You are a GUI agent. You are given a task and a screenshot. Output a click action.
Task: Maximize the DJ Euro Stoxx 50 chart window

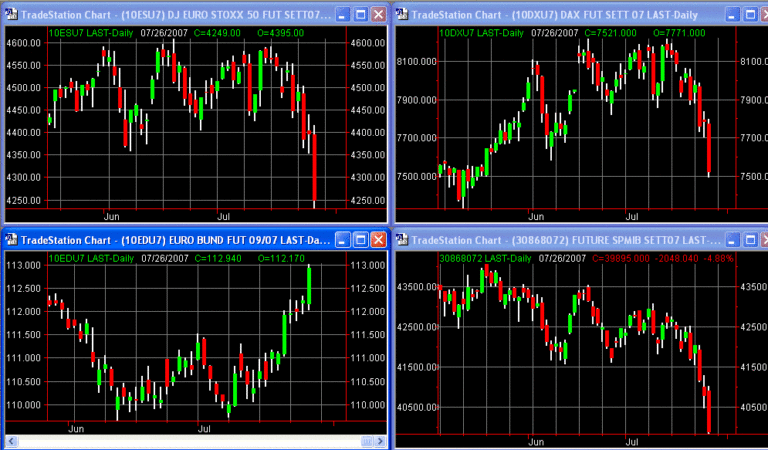(x=359, y=15)
